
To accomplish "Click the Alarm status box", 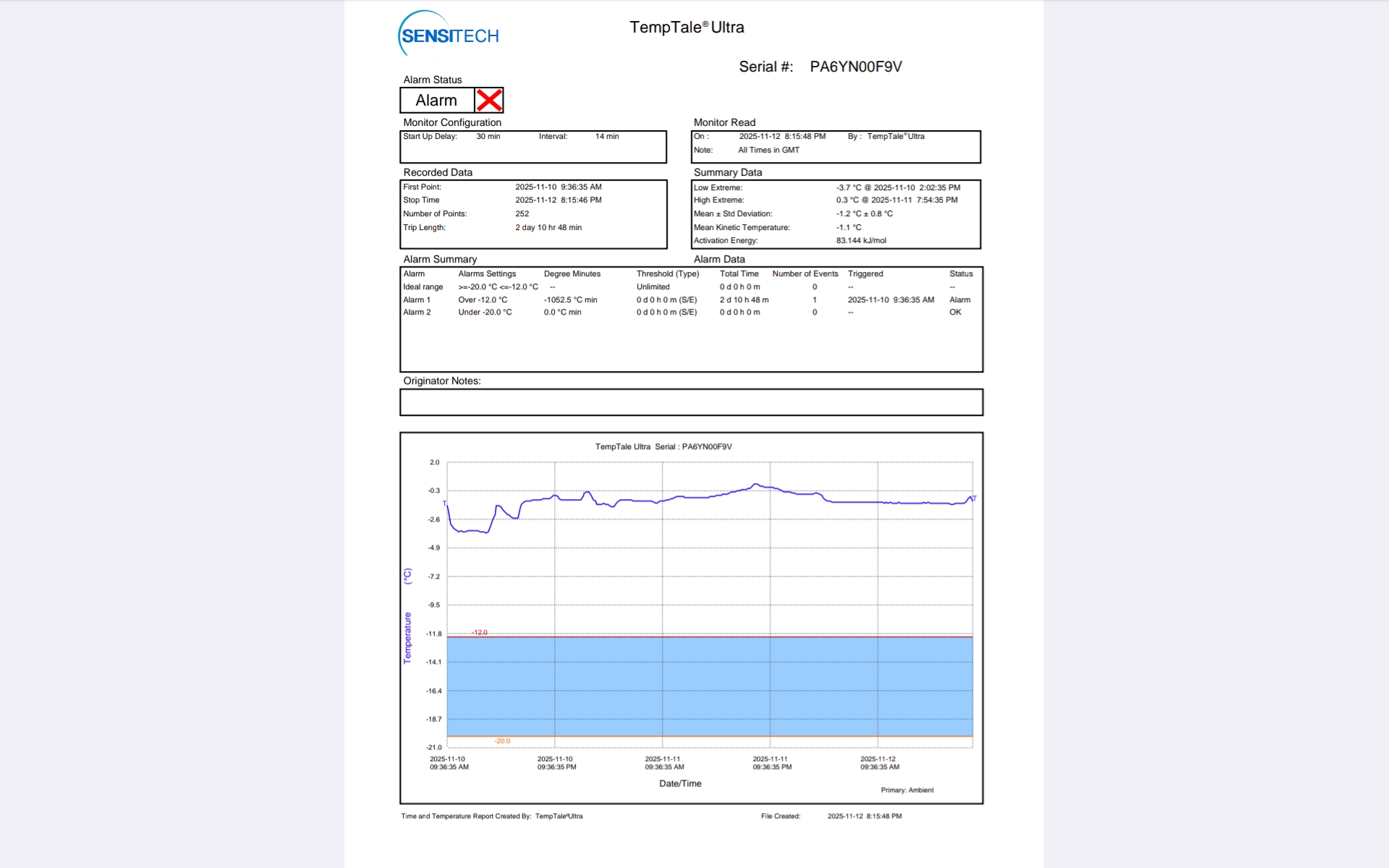I will [x=436, y=101].
